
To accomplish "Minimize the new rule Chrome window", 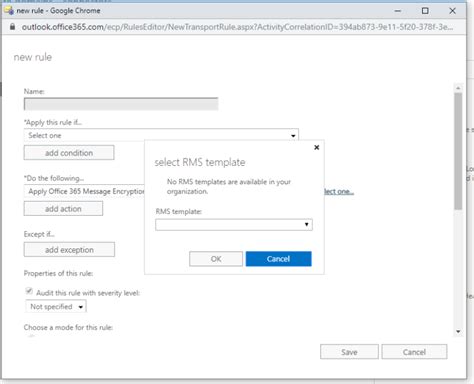I will 398,11.
